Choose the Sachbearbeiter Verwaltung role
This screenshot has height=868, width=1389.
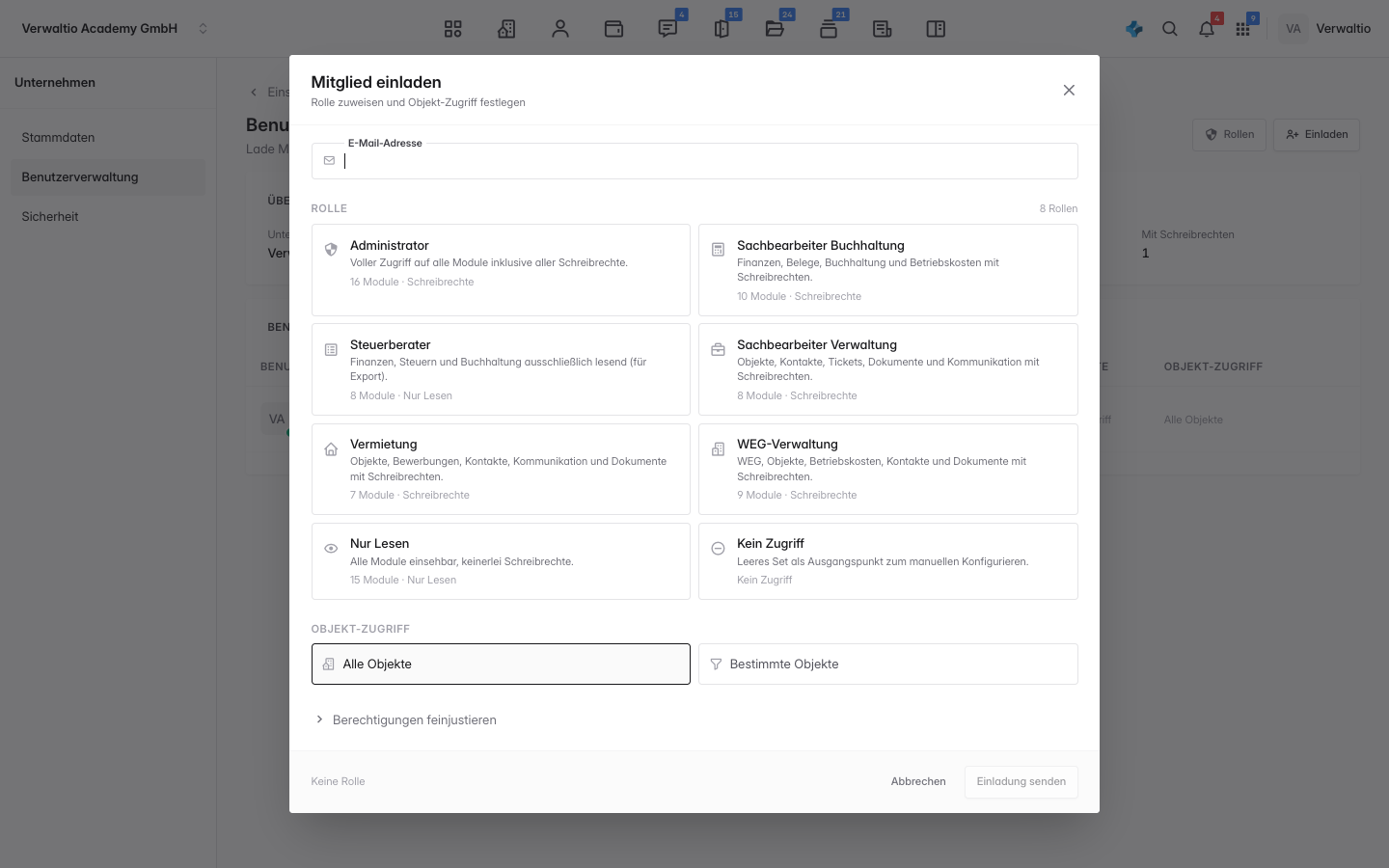click(887, 369)
